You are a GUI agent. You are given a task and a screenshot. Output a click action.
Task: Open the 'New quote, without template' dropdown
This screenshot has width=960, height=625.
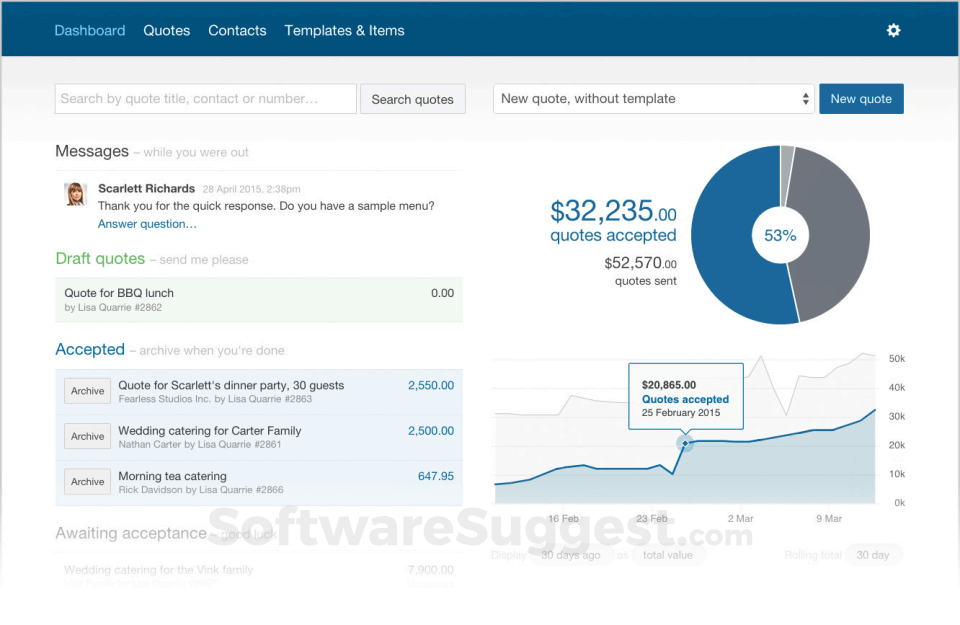pyautogui.click(x=653, y=98)
